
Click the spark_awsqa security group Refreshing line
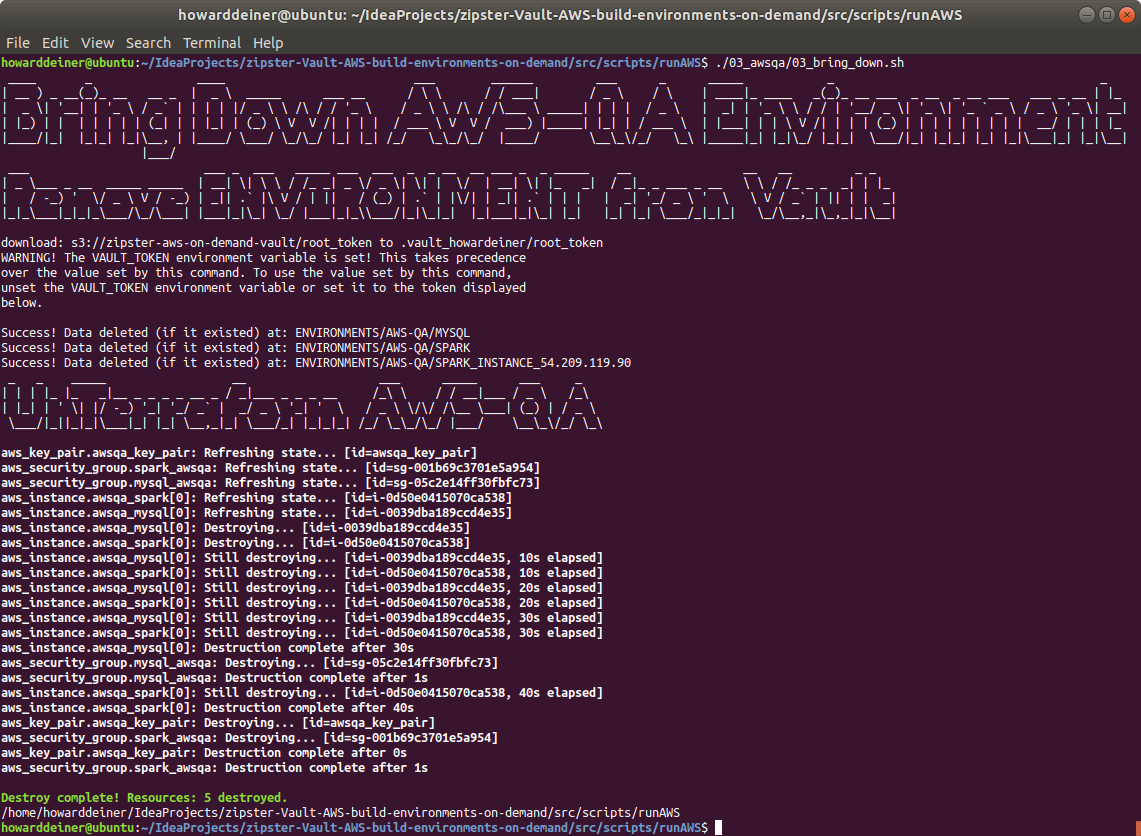271,468
